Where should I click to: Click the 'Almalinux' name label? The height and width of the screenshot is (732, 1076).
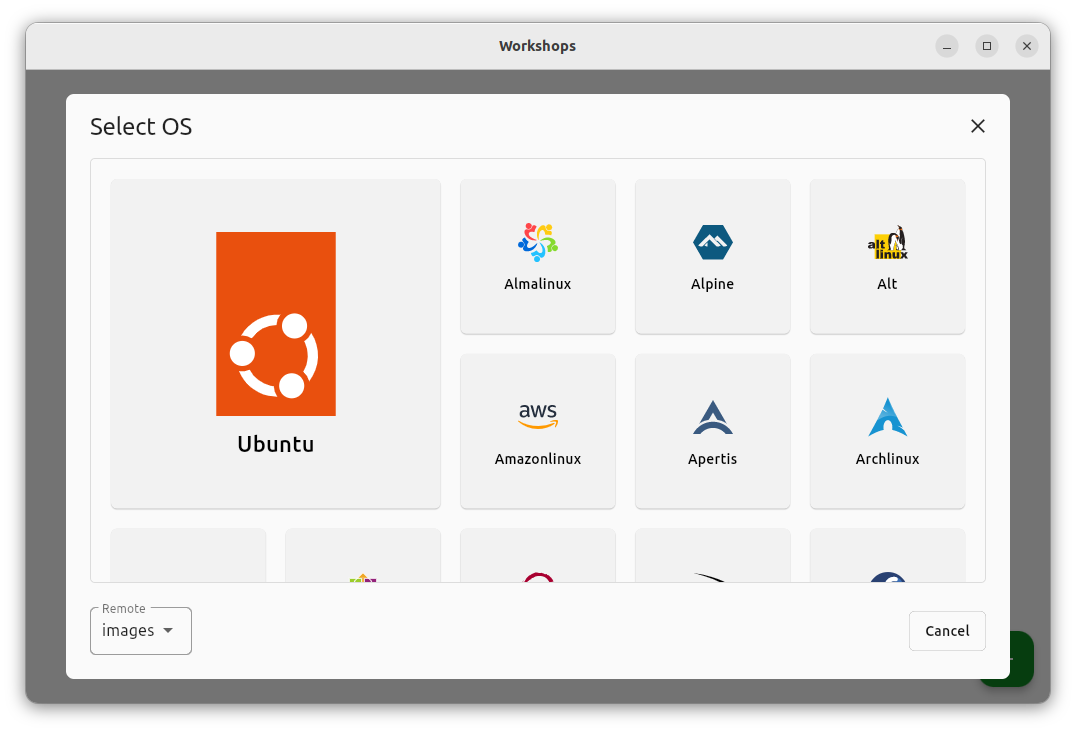tap(537, 284)
